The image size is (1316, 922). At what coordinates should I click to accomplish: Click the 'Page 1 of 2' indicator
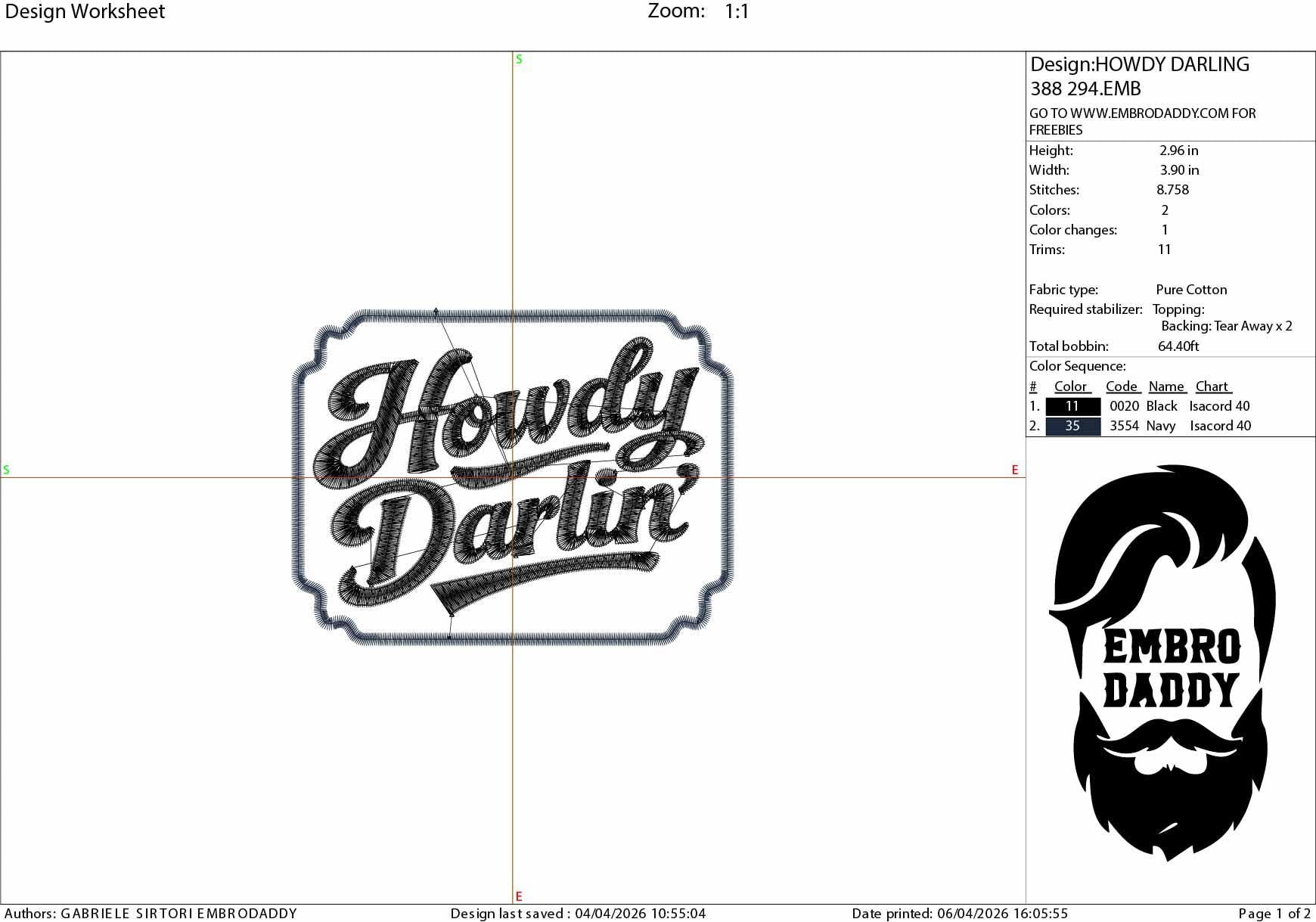[x=1274, y=914]
